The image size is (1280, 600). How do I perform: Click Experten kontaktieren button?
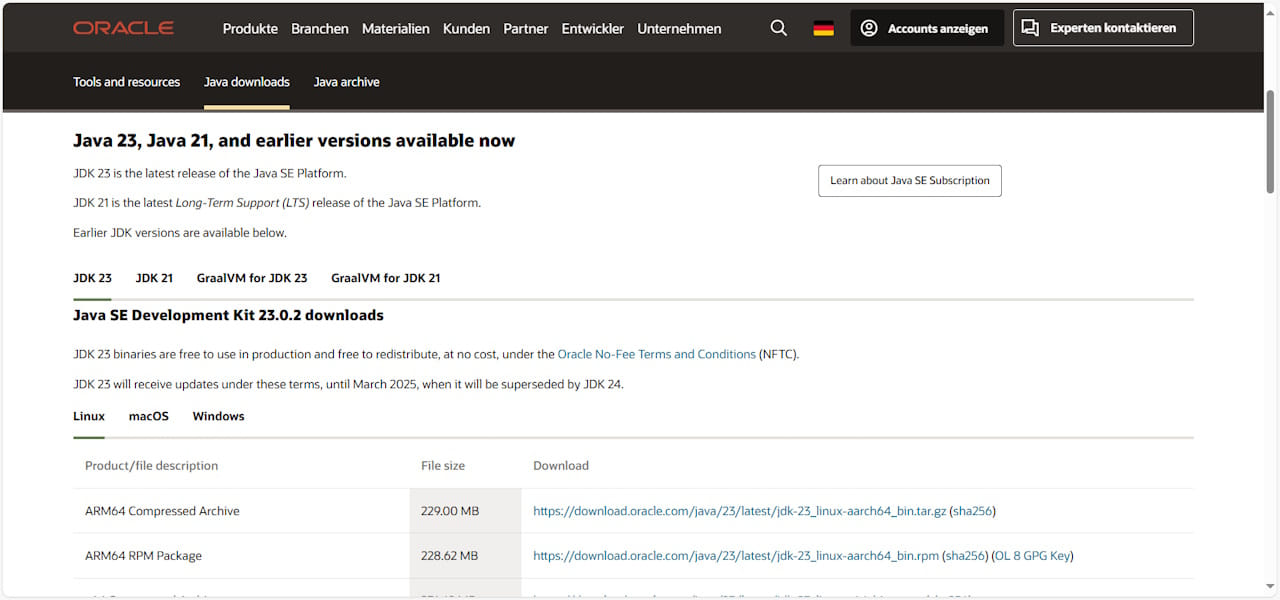(1102, 28)
